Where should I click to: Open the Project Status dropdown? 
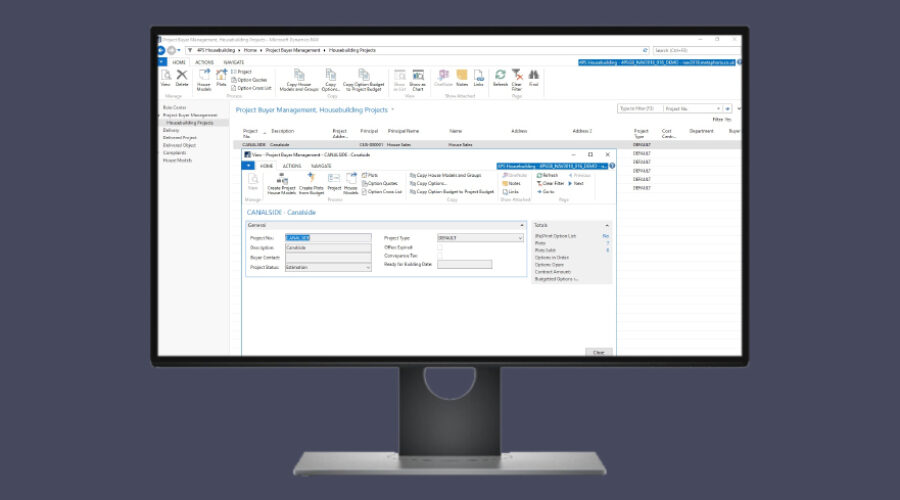(367, 267)
